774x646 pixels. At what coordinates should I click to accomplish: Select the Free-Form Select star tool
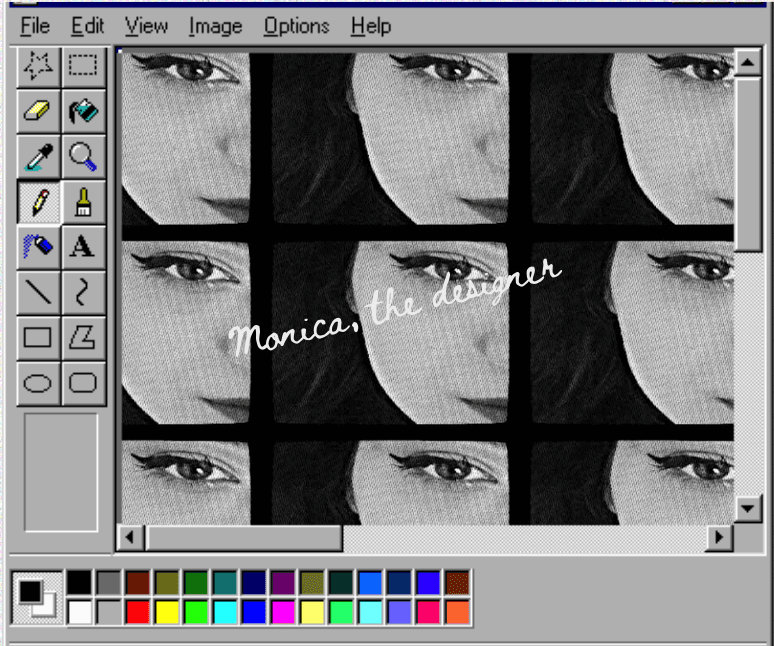coord(38,67)
